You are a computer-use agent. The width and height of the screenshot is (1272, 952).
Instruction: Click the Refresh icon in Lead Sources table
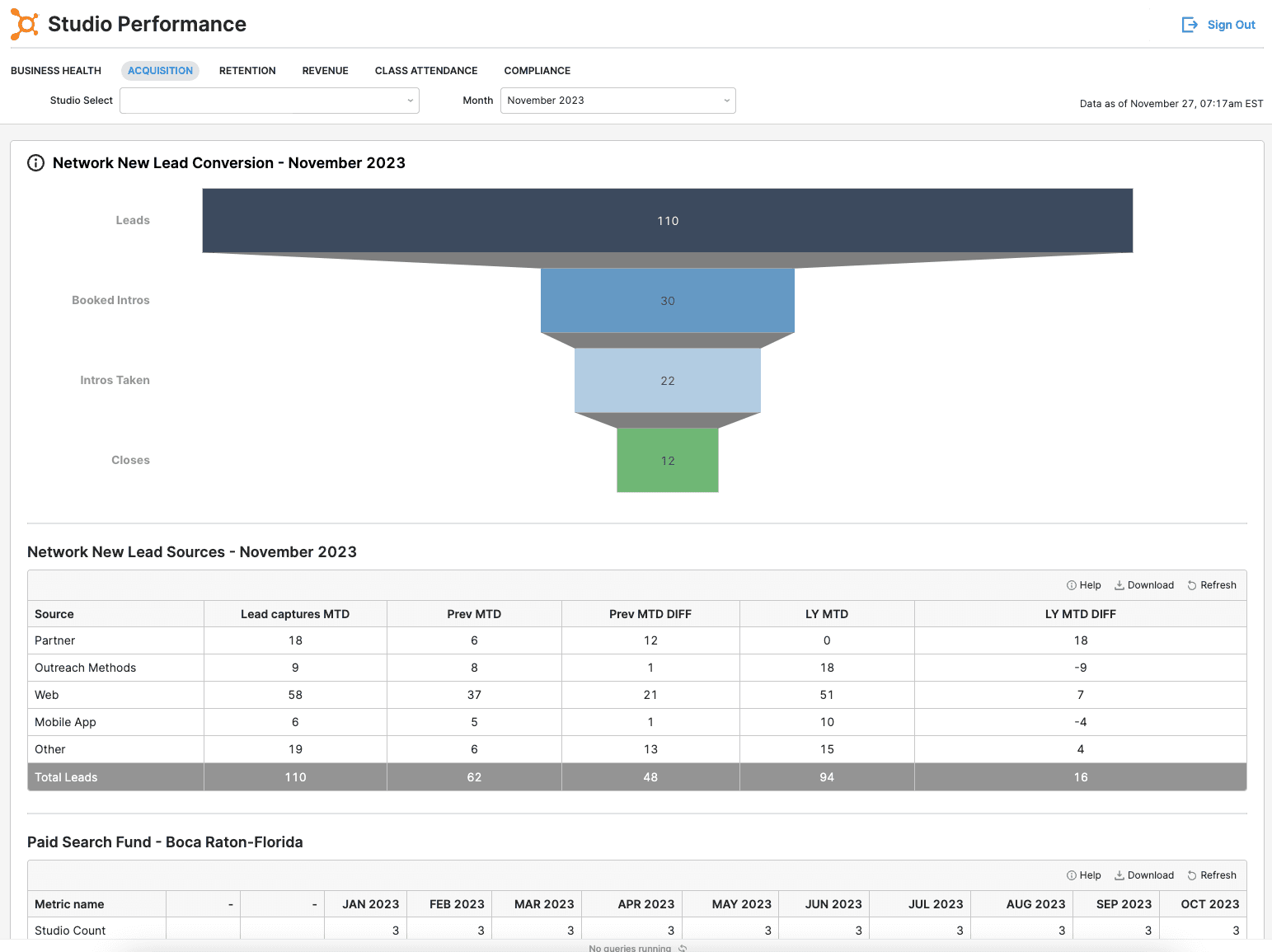click(1192, 585)
